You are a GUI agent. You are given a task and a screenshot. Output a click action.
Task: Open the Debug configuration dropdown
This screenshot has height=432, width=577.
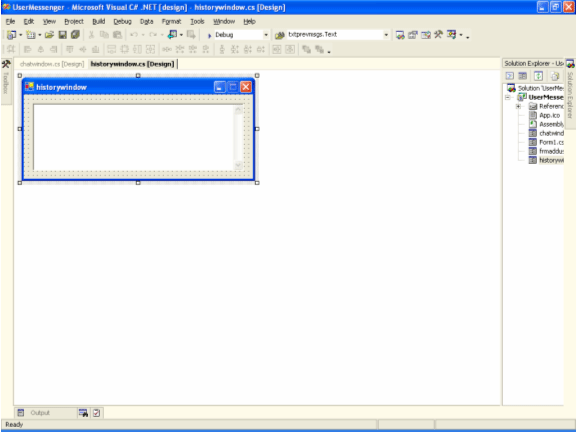pos(266,35)
